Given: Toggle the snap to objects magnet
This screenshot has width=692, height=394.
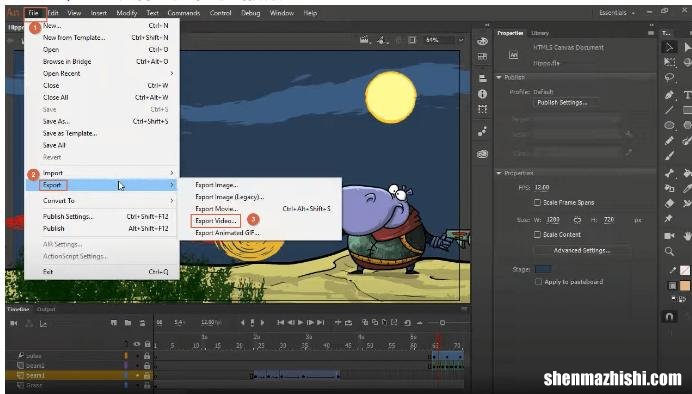Looking at the screenshot, I should 669,316.
